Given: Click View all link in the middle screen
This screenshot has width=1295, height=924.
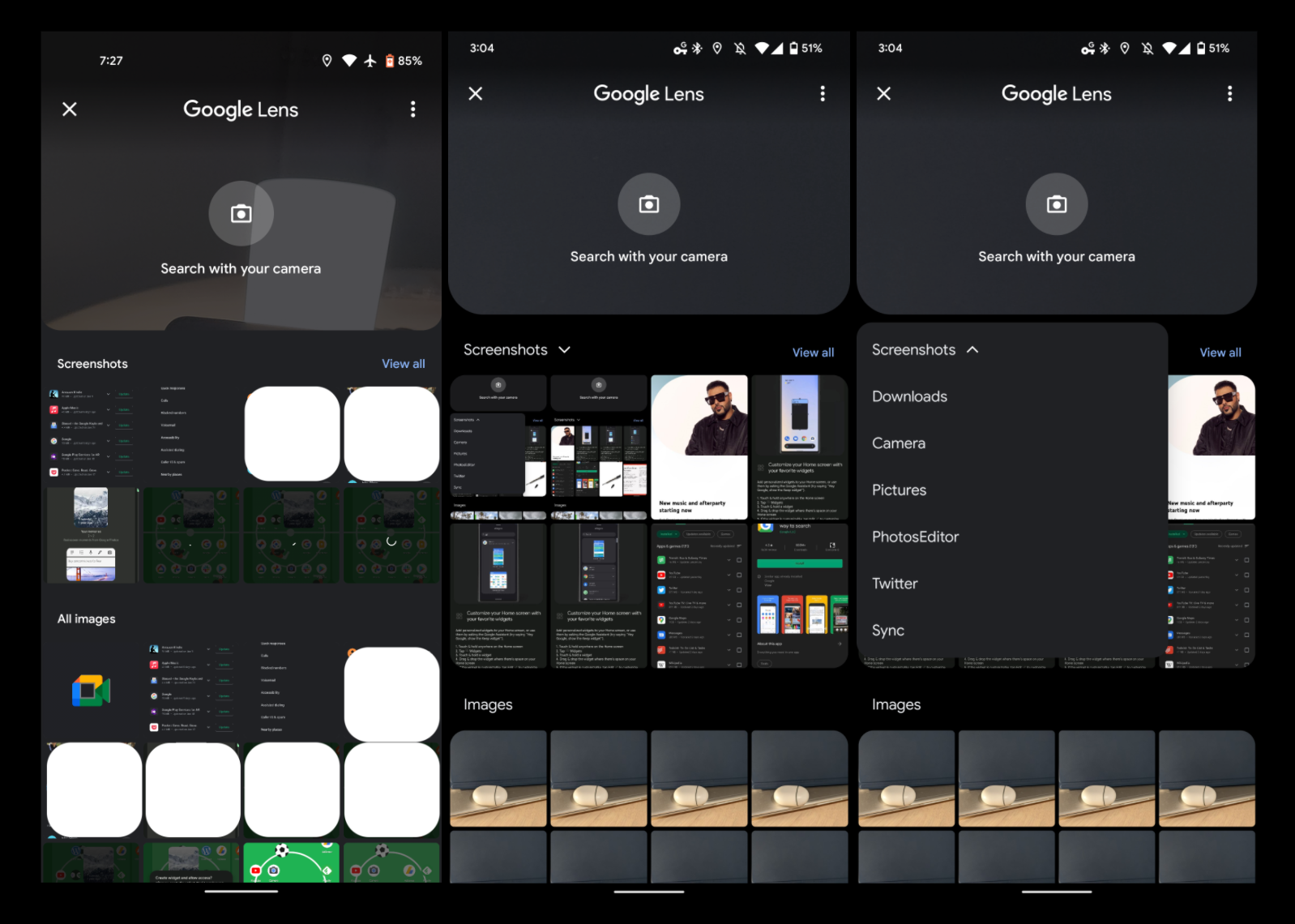Looking at the screenshot, I should click(x=813, y=353).
